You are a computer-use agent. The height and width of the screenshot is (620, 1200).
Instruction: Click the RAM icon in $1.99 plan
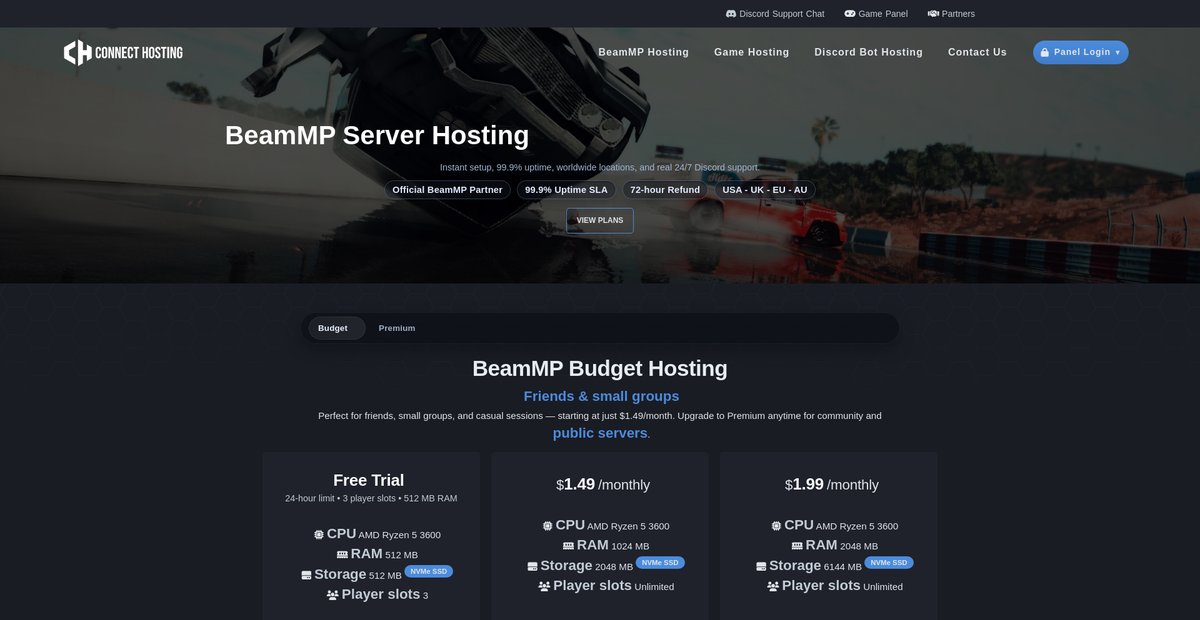(x=798, y=546)
